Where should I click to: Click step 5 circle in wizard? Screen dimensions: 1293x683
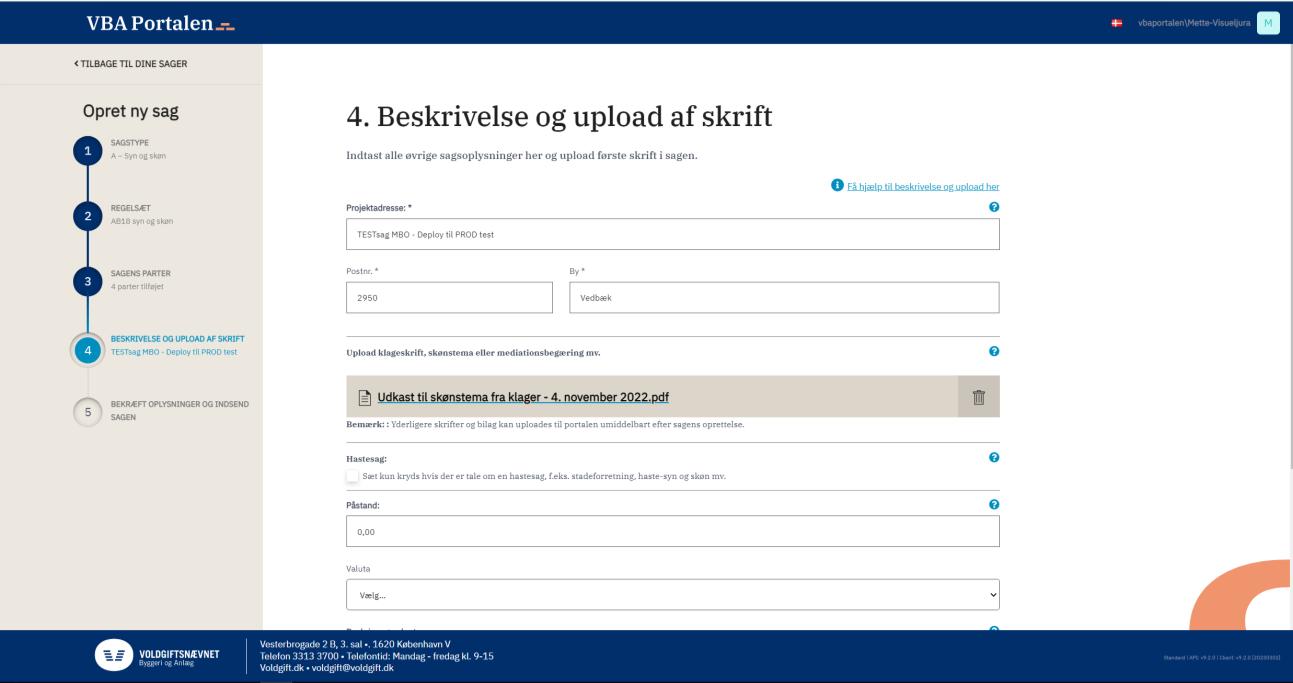87,414
